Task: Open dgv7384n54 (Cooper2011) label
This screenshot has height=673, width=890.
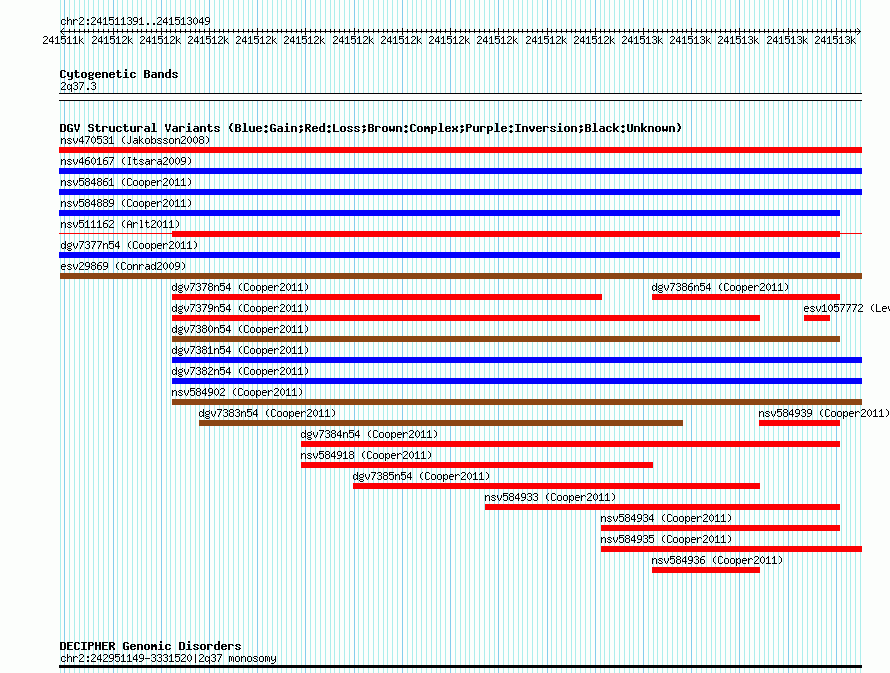Action: pyautogui.click(x=370, y=434)
